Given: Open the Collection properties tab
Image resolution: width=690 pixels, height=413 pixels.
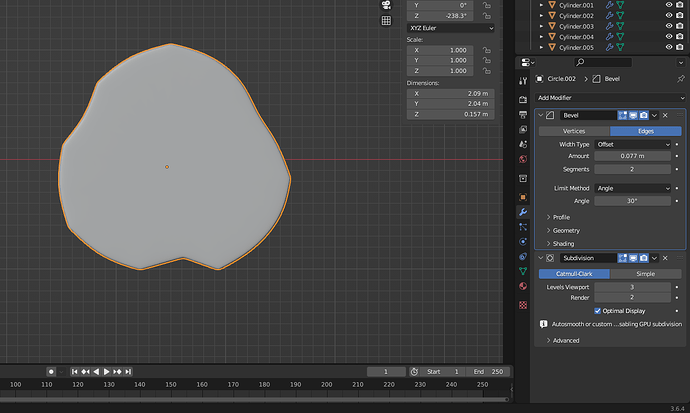Looking at the screenshot, I should (523, 178).
